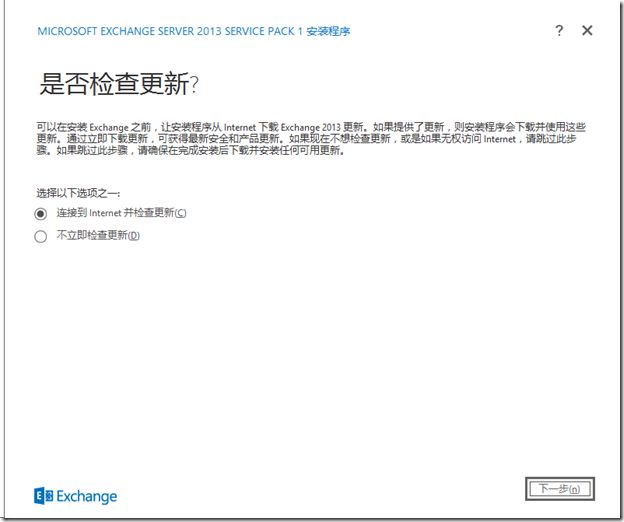Viewport: 624px width, 522px height.
Task: Click the 连接到 Internet 并检查更新(C) label text
Action: tap(121, 213)
